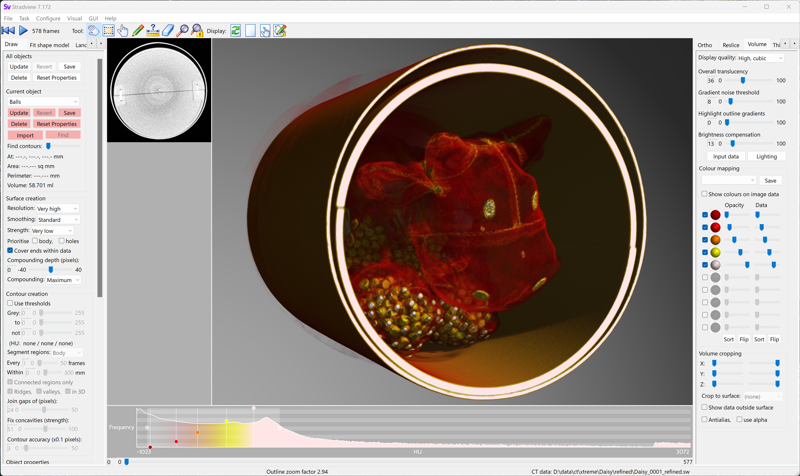Open the Colour mapping preset dropdown
Image resolution: width=800 pixels, height=476 pixels.
coord(728,180)
